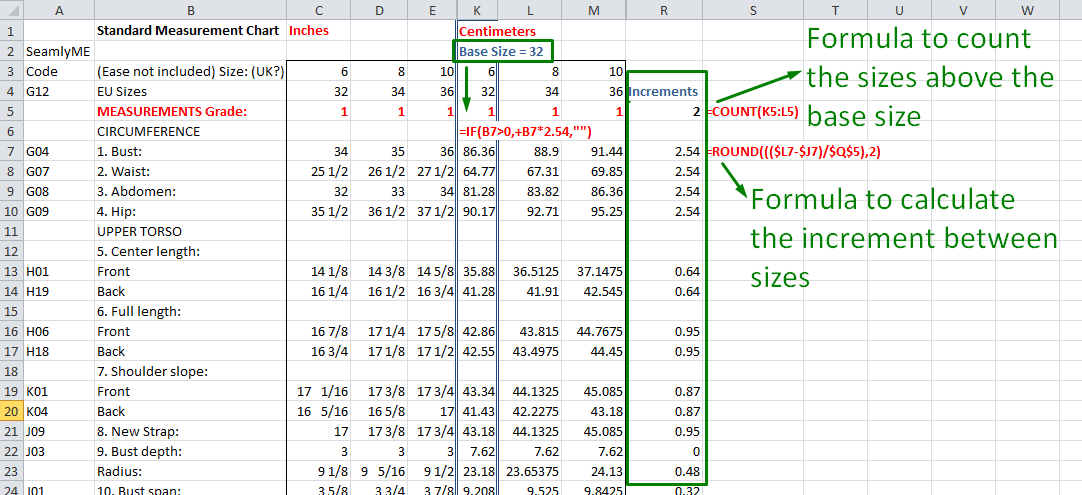Viewport: 1082px width, 495px height.
Task: Click the 'Base Size = 32' cell
Action: coord(504,51)
